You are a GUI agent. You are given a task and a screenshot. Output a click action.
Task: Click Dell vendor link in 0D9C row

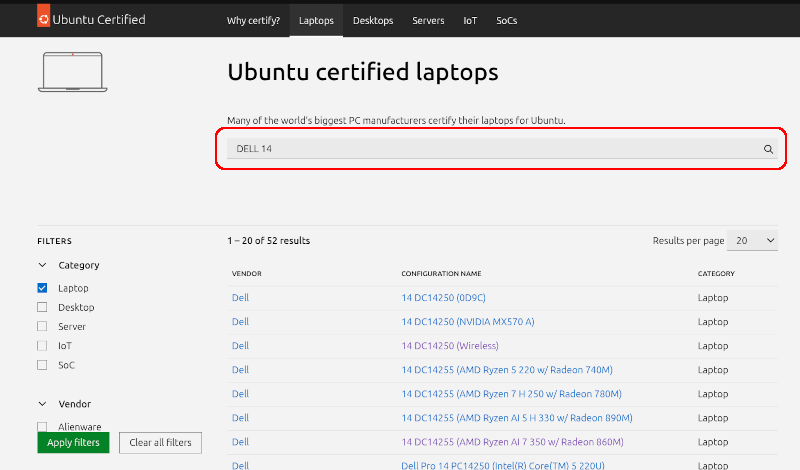pyautogui.click(x=240, y=298)
